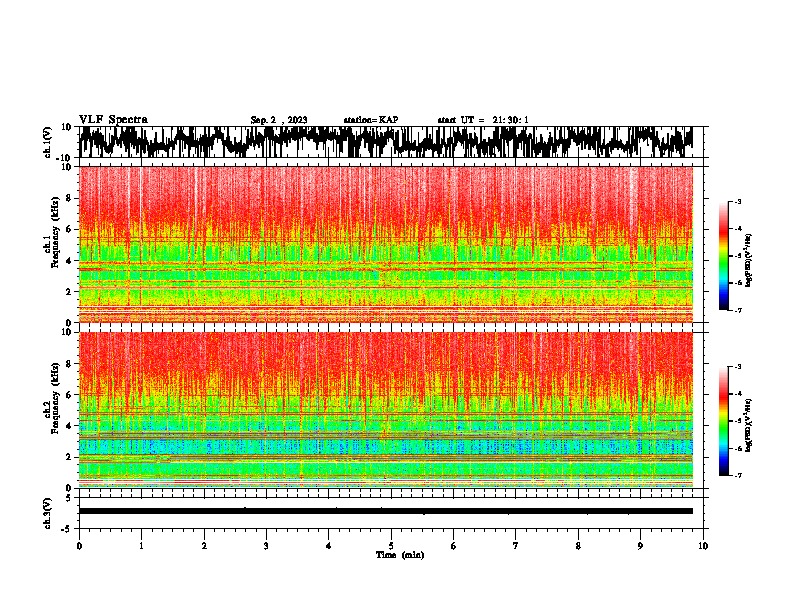Click time axis tick label "7"
792x612 pixels.
[516, 546]
